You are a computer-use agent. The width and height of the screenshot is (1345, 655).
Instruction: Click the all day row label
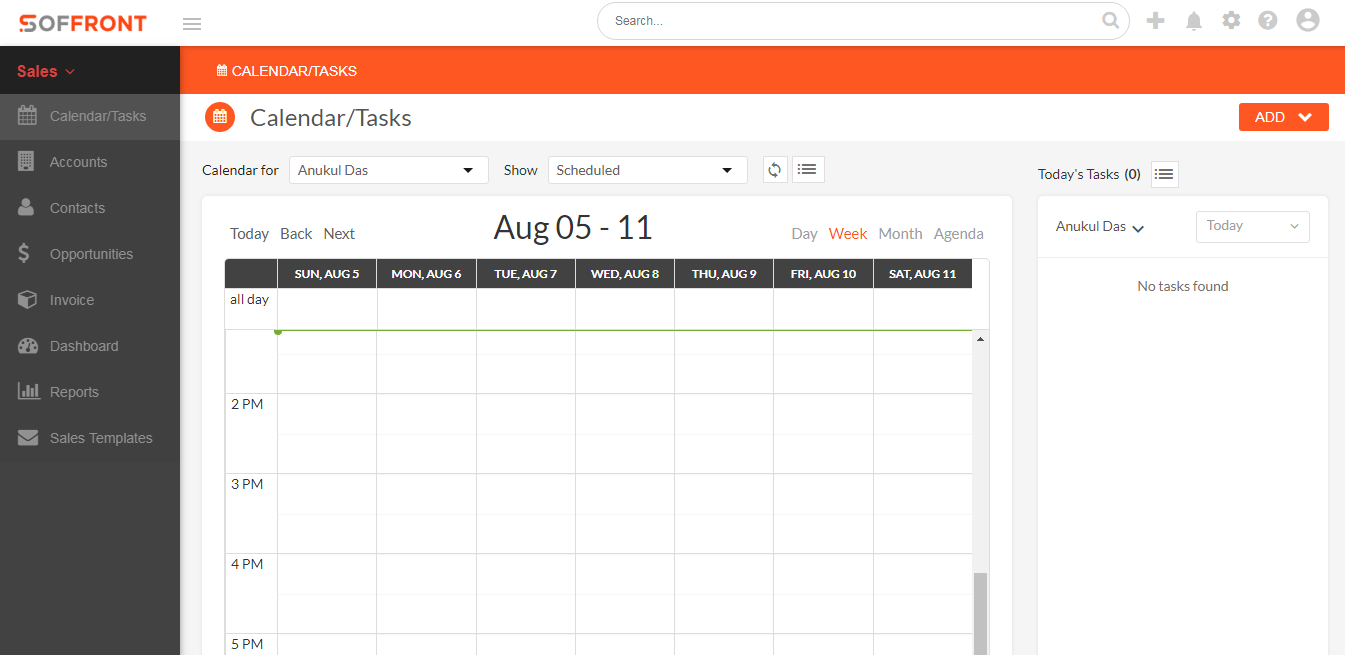point(249,299)
